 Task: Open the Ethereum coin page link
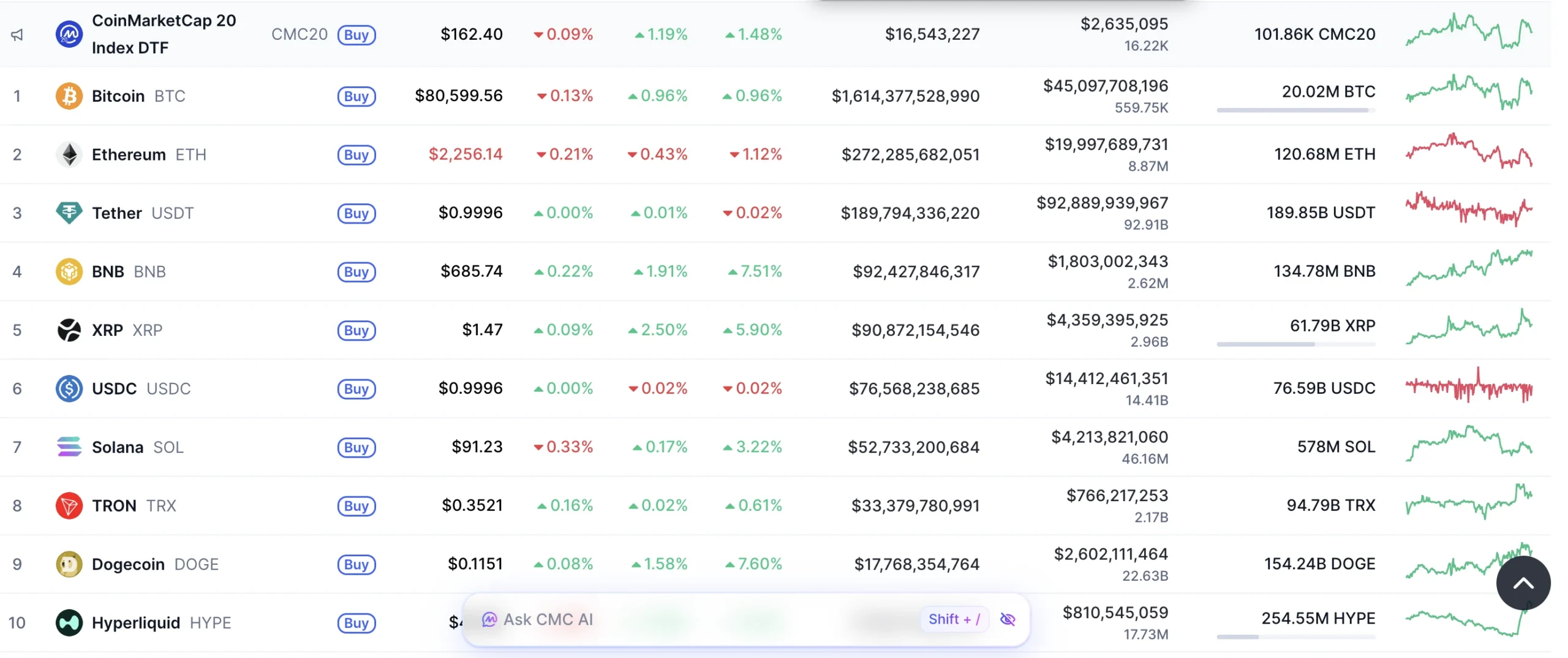click(x=149, y=154)
